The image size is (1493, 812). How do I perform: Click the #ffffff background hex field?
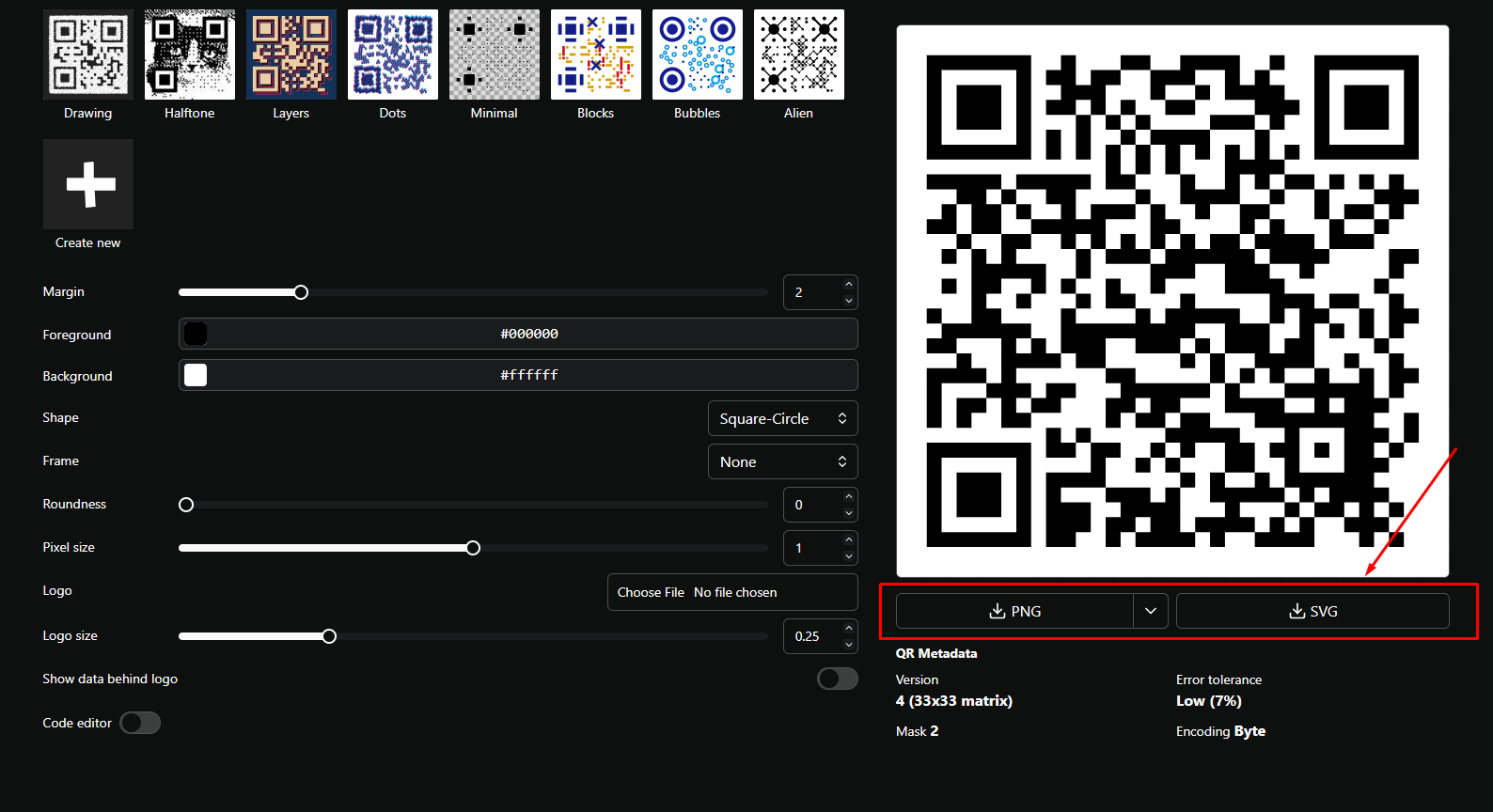click(529, 375)
